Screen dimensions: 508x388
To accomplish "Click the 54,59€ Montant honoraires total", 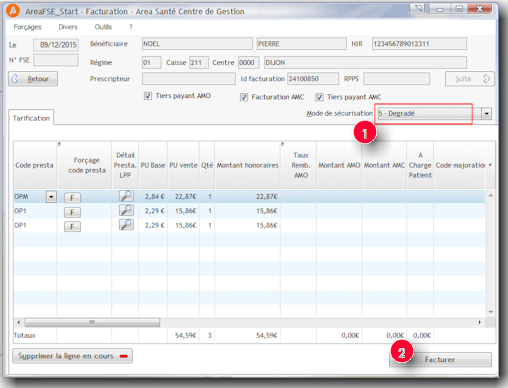I will tap(266, 335).
